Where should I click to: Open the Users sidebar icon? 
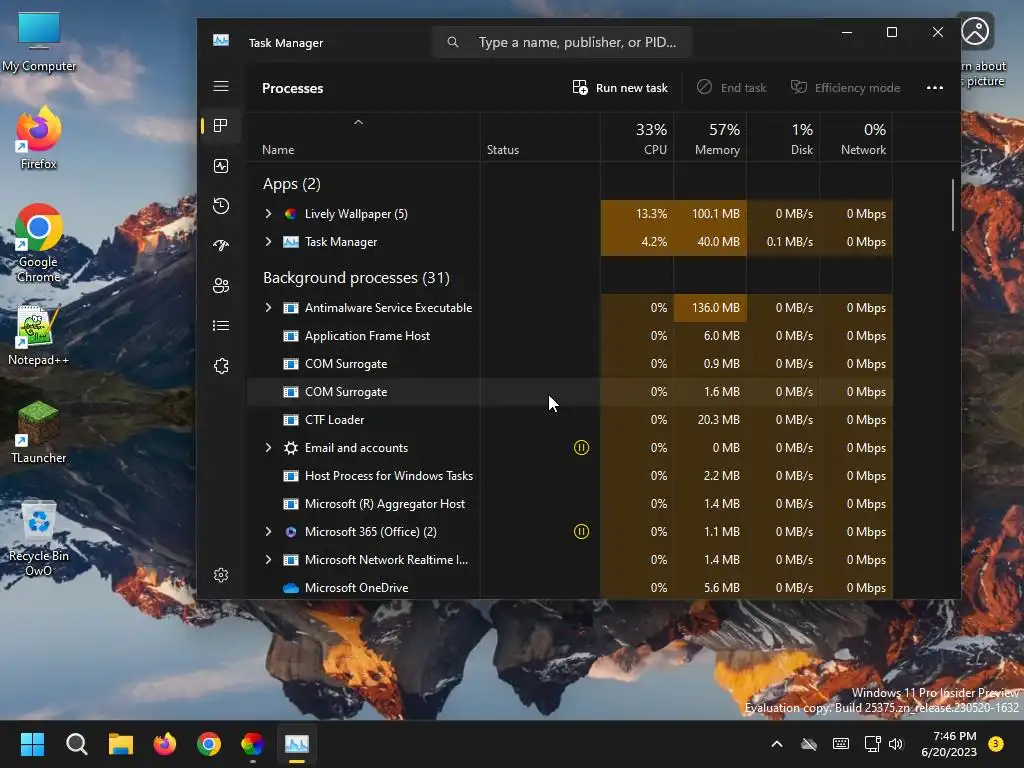pyautogui.click(x=221, y=285)
